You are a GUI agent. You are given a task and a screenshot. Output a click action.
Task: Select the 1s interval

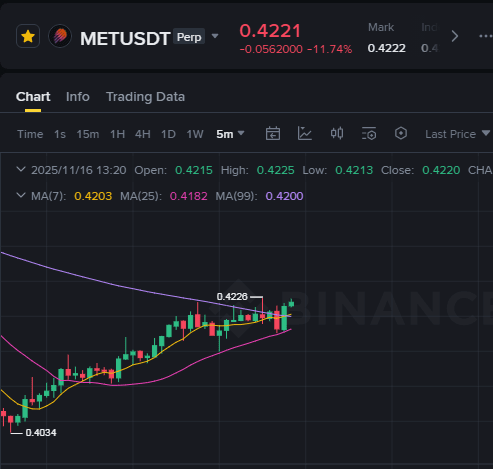pos(60,134)
